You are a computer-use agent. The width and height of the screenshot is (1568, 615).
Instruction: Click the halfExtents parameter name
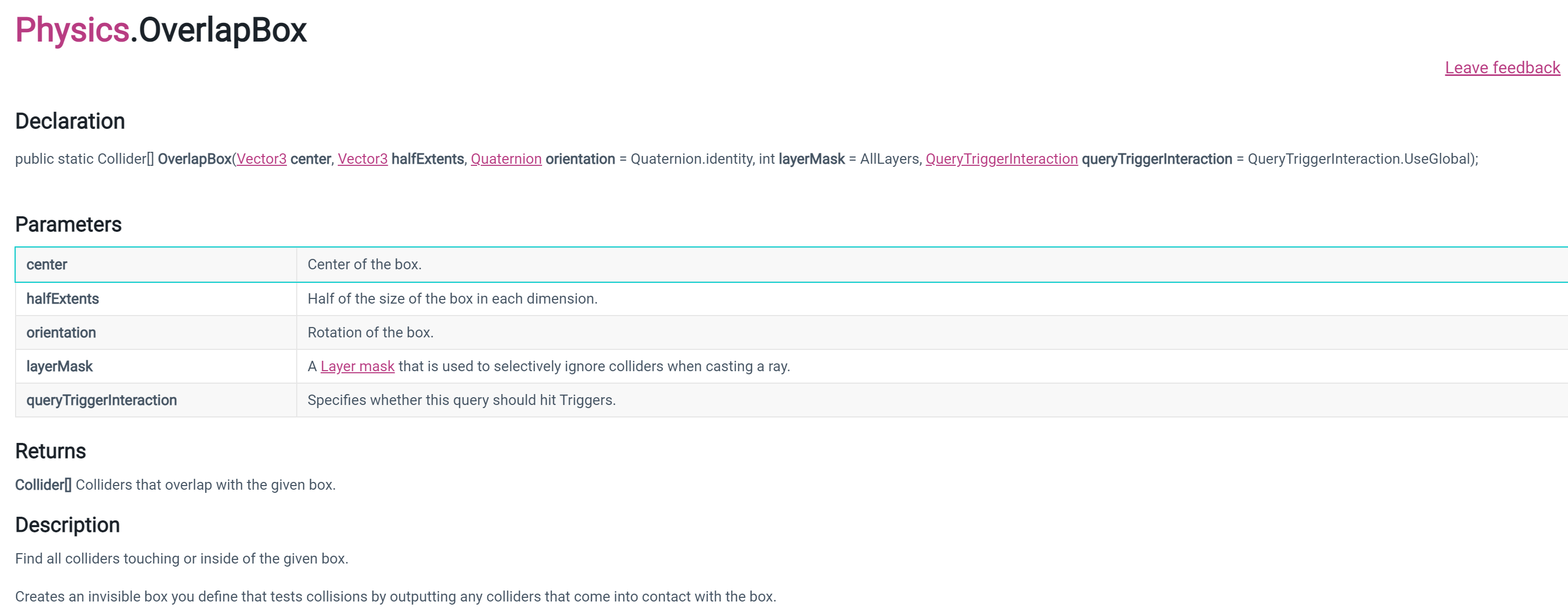(x=62, y=298)
